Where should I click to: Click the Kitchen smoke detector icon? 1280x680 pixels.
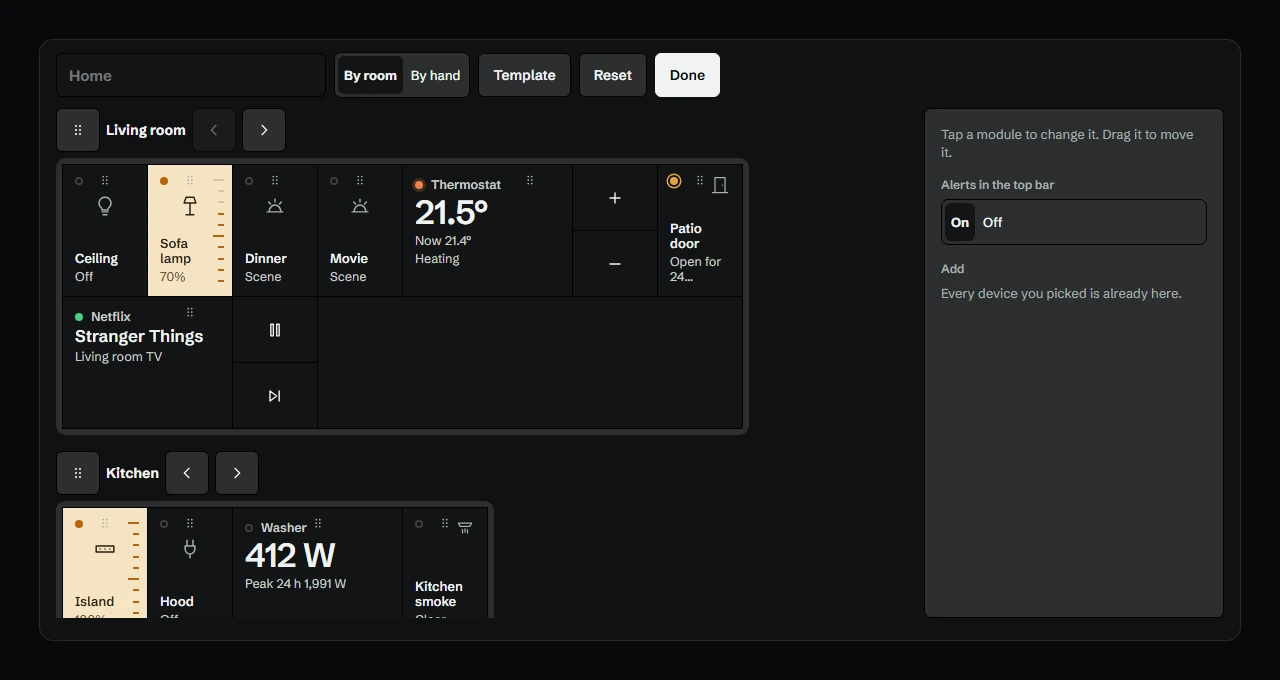point(465,527)
